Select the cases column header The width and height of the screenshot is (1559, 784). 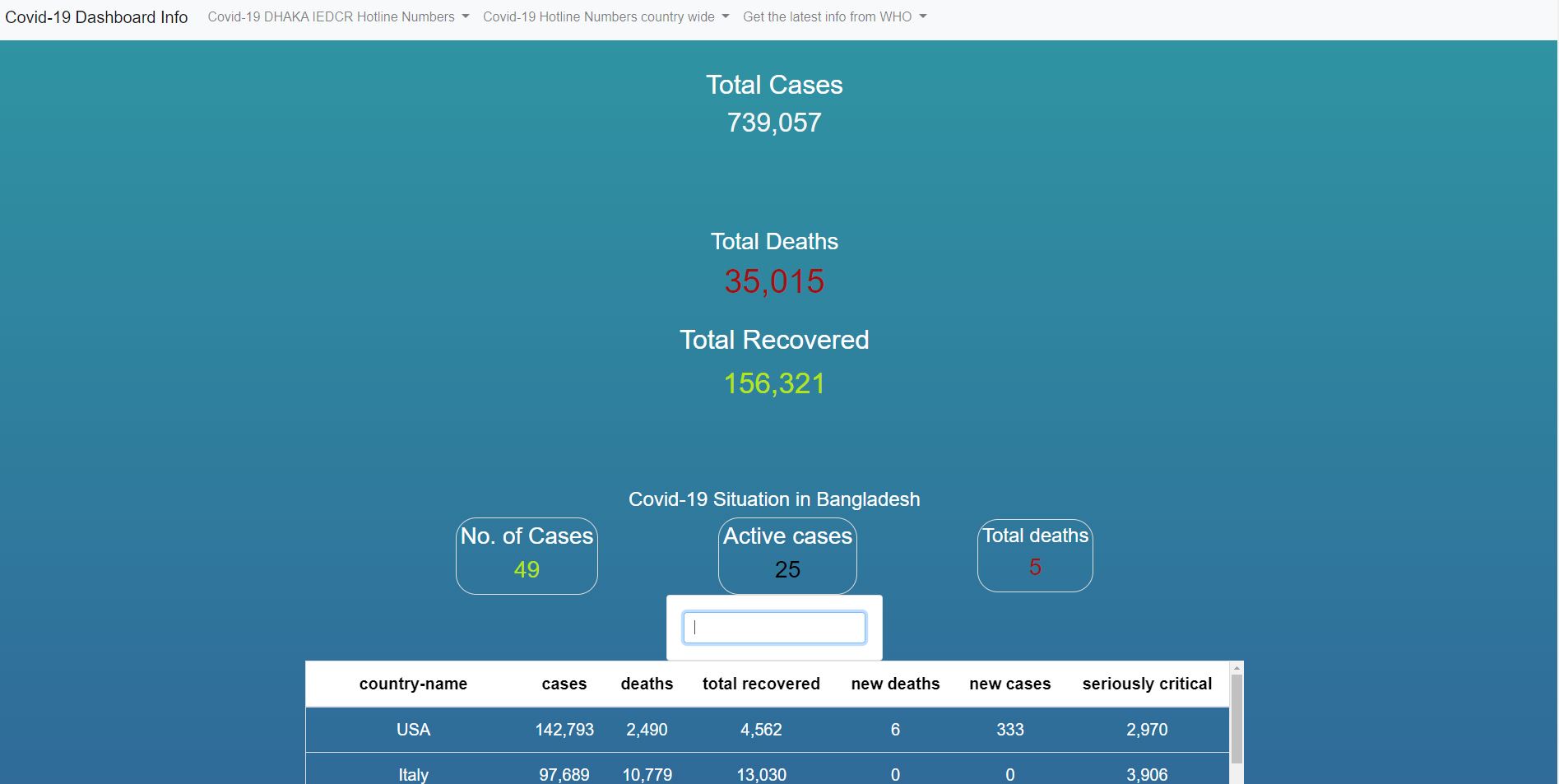[564, 684]
